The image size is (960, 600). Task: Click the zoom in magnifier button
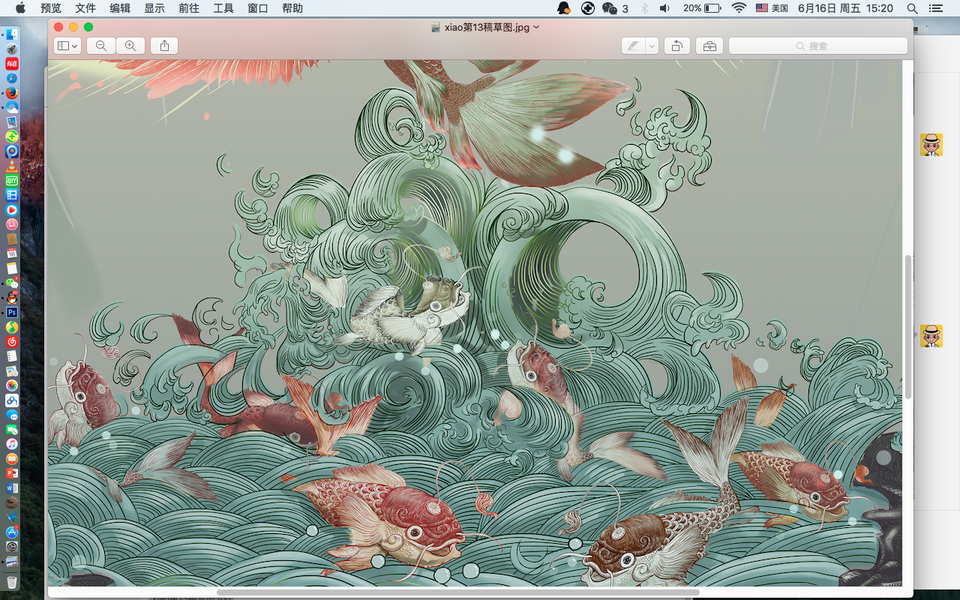(130, 46)
